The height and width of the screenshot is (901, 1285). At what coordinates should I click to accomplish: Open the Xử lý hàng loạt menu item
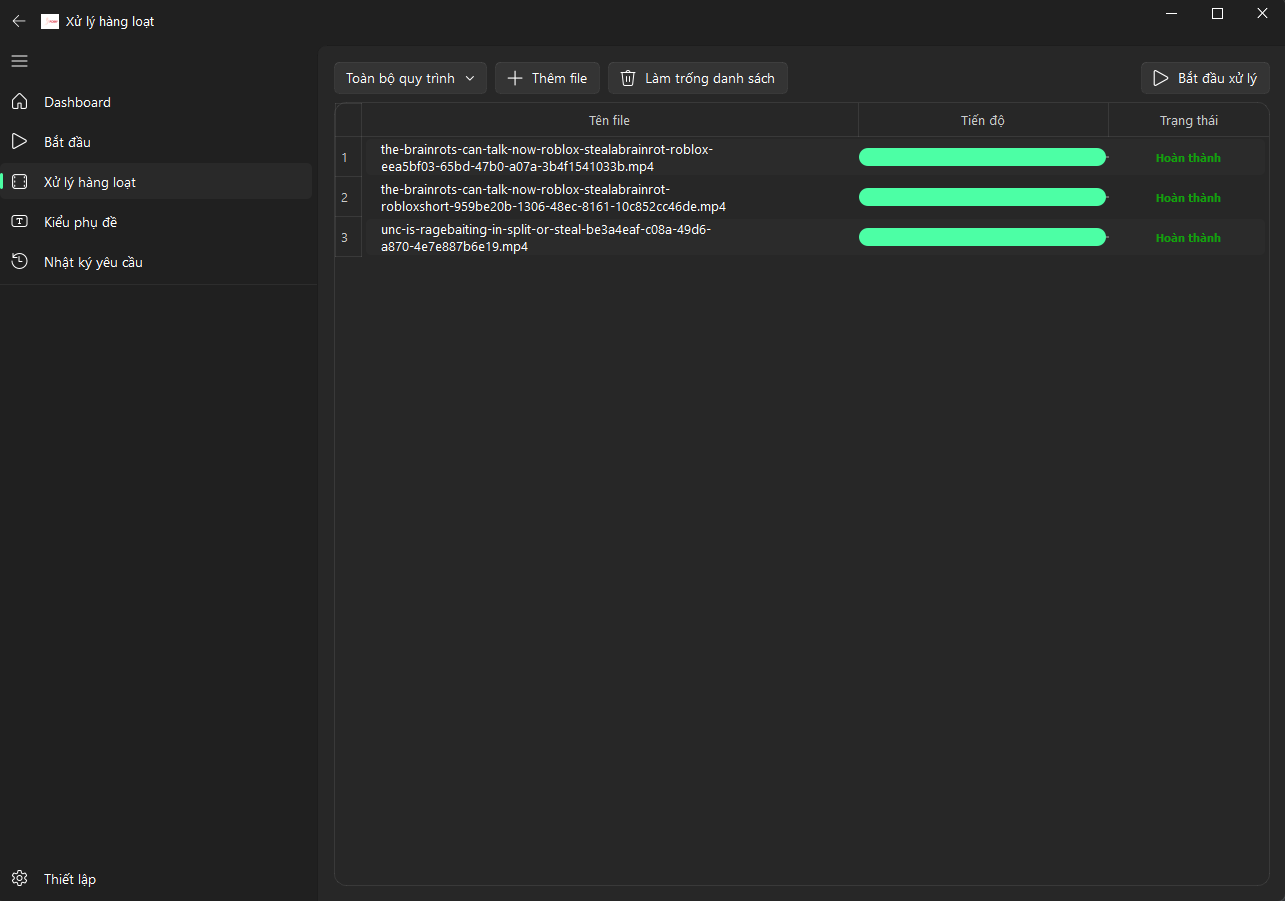[x=90, y=182]
